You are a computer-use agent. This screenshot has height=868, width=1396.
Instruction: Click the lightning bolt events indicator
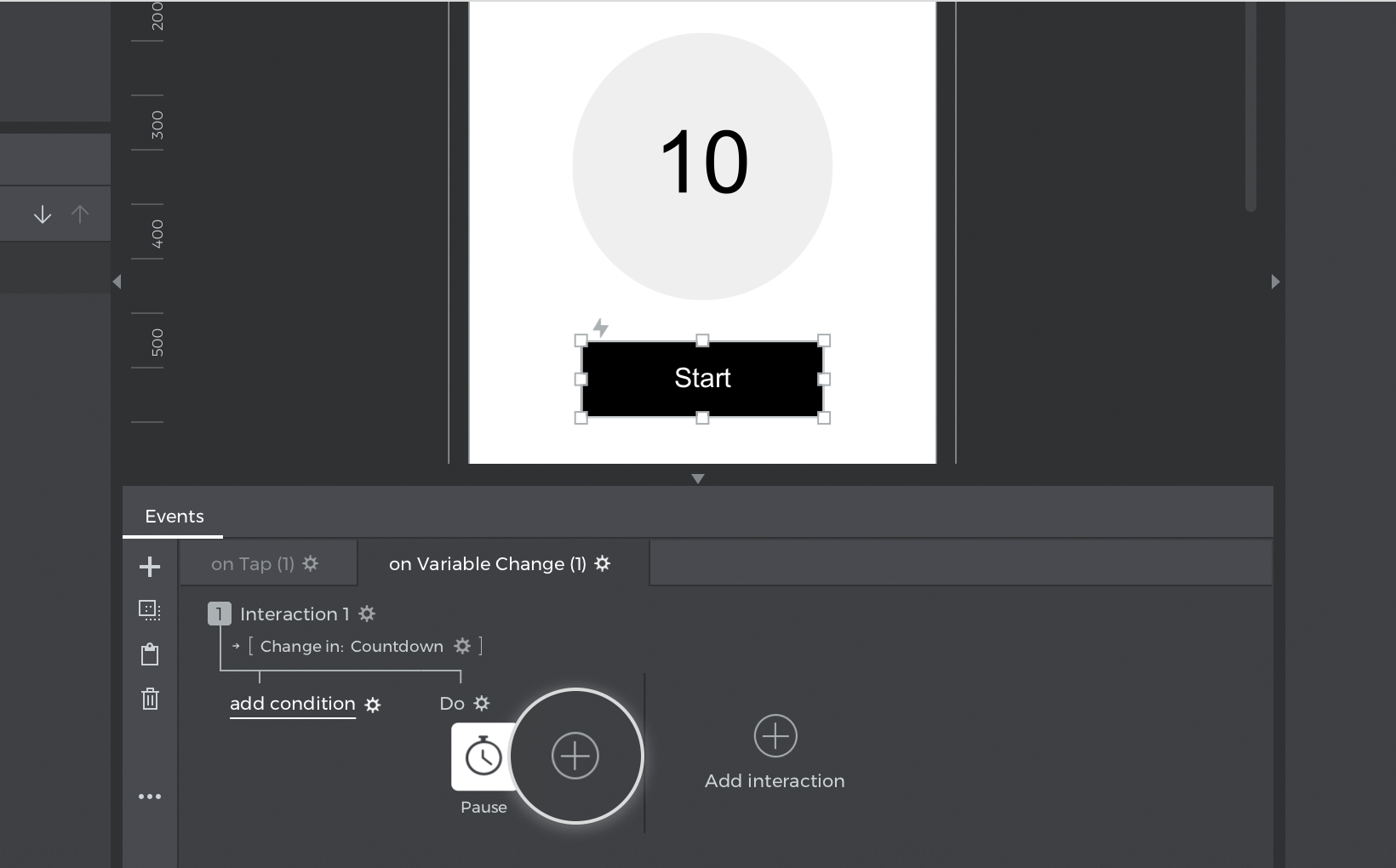tap(601, 328)
